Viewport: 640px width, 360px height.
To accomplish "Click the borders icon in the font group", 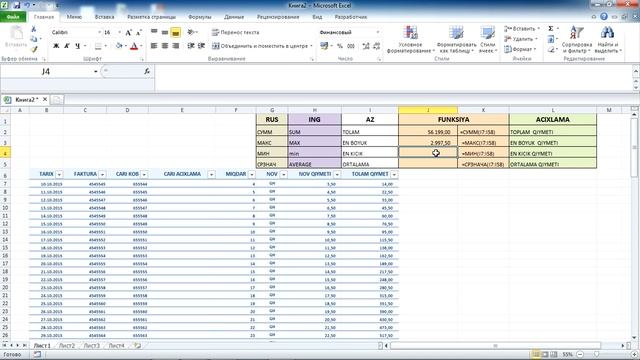I will 98,46.
